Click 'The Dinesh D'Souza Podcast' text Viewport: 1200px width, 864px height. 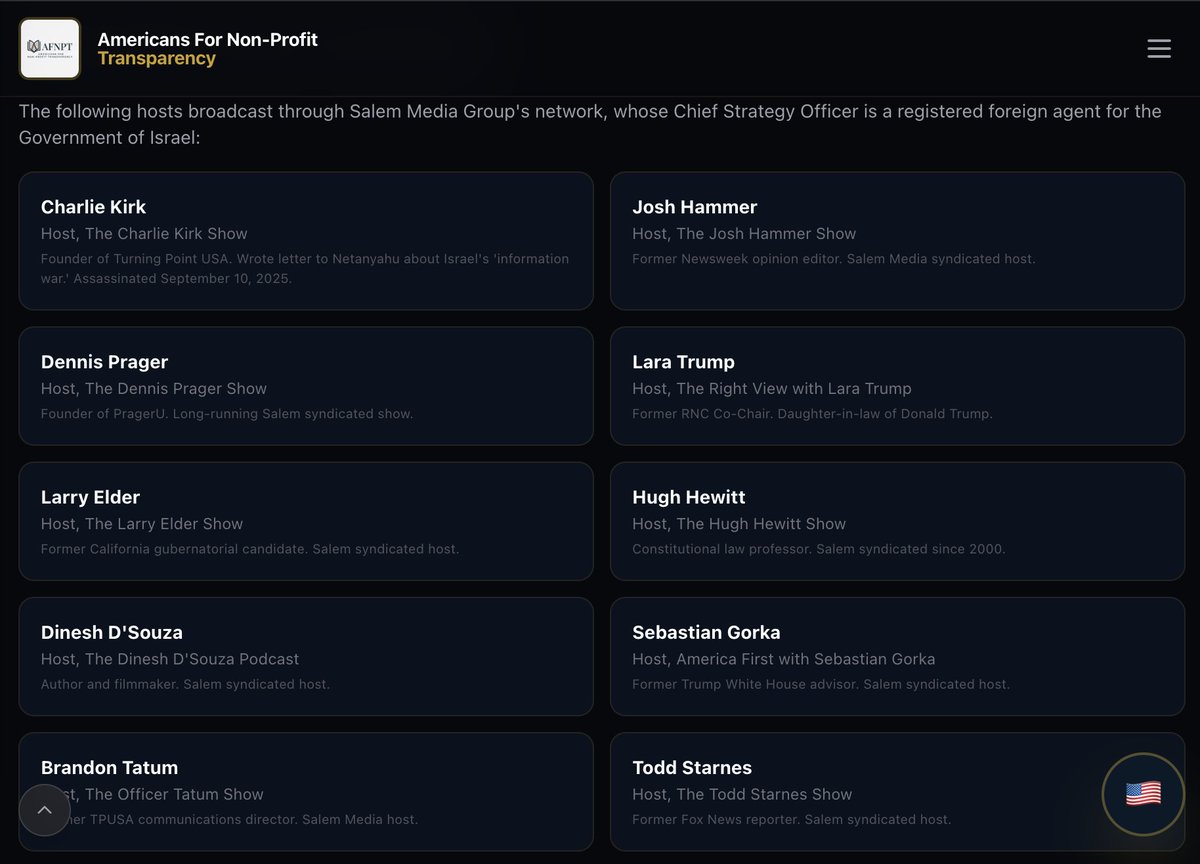coord(192,658)
